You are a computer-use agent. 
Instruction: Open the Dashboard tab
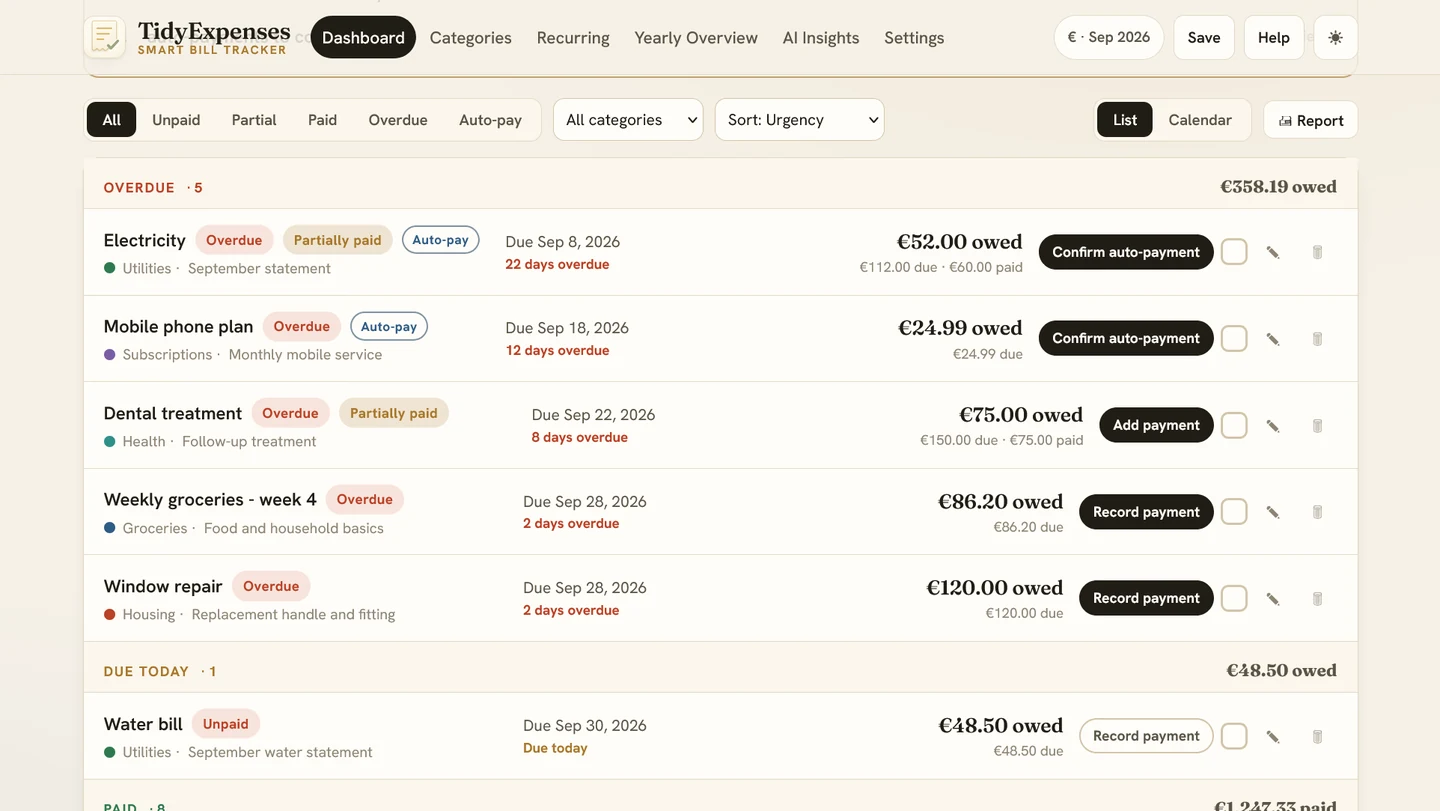[x=363, y=37]
